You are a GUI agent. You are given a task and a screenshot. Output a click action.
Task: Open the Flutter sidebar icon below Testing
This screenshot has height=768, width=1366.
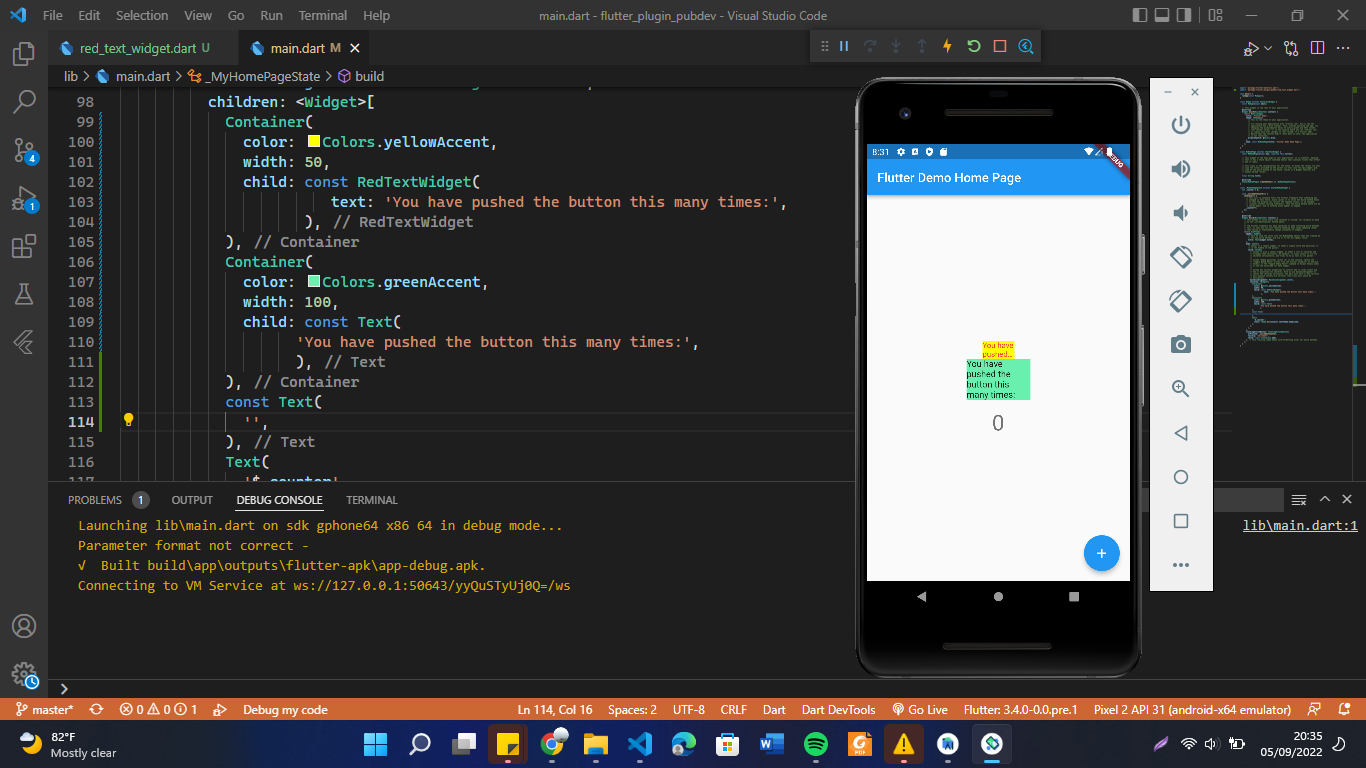point(24,342)
